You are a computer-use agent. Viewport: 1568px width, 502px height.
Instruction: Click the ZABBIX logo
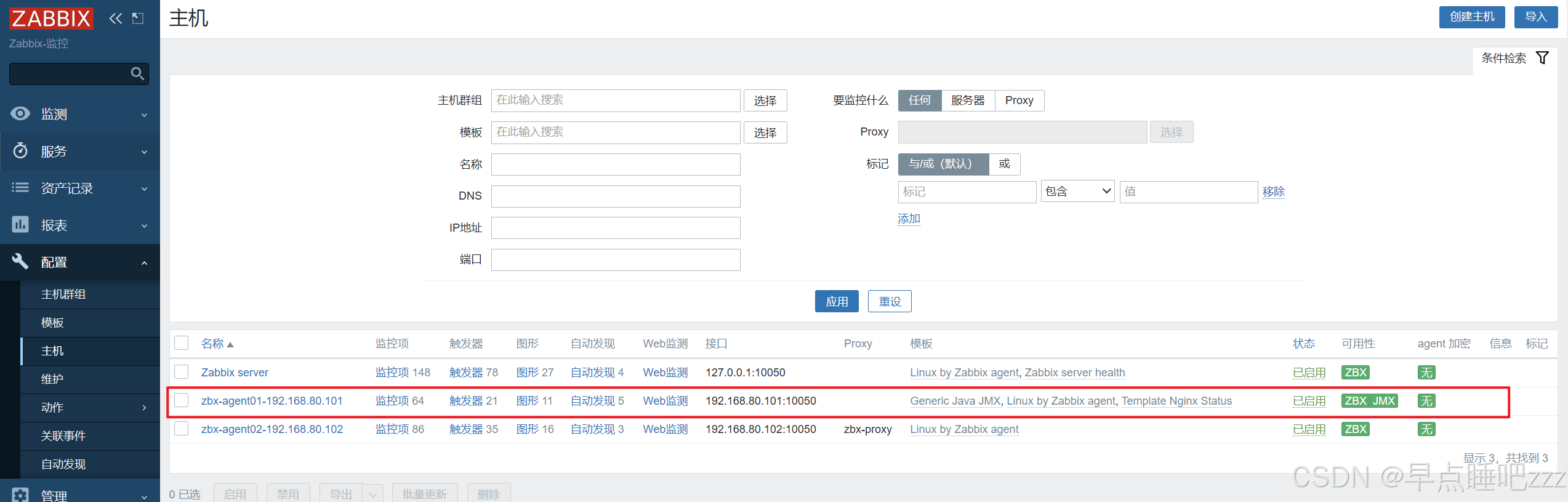pyautogui.click(x=51, y=18)
